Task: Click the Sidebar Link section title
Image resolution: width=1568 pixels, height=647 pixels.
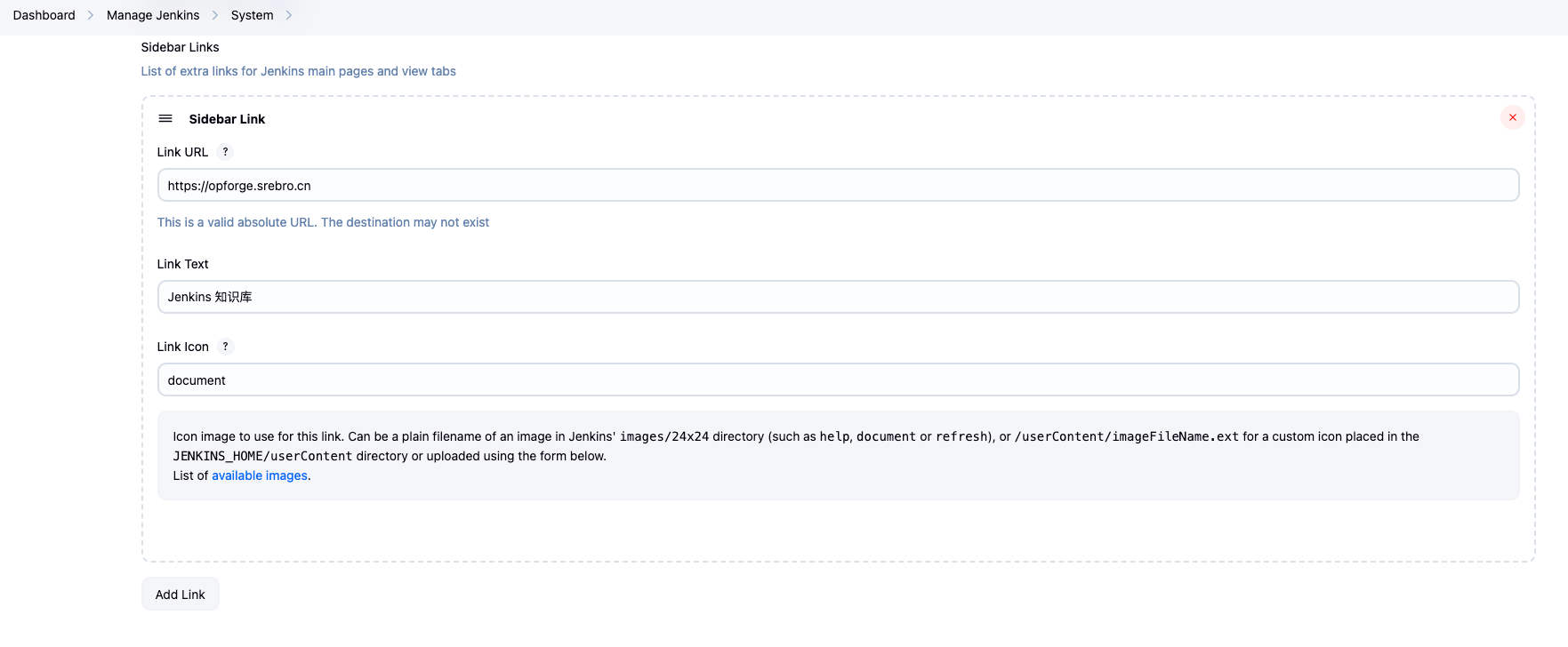Action: [227, 119]
